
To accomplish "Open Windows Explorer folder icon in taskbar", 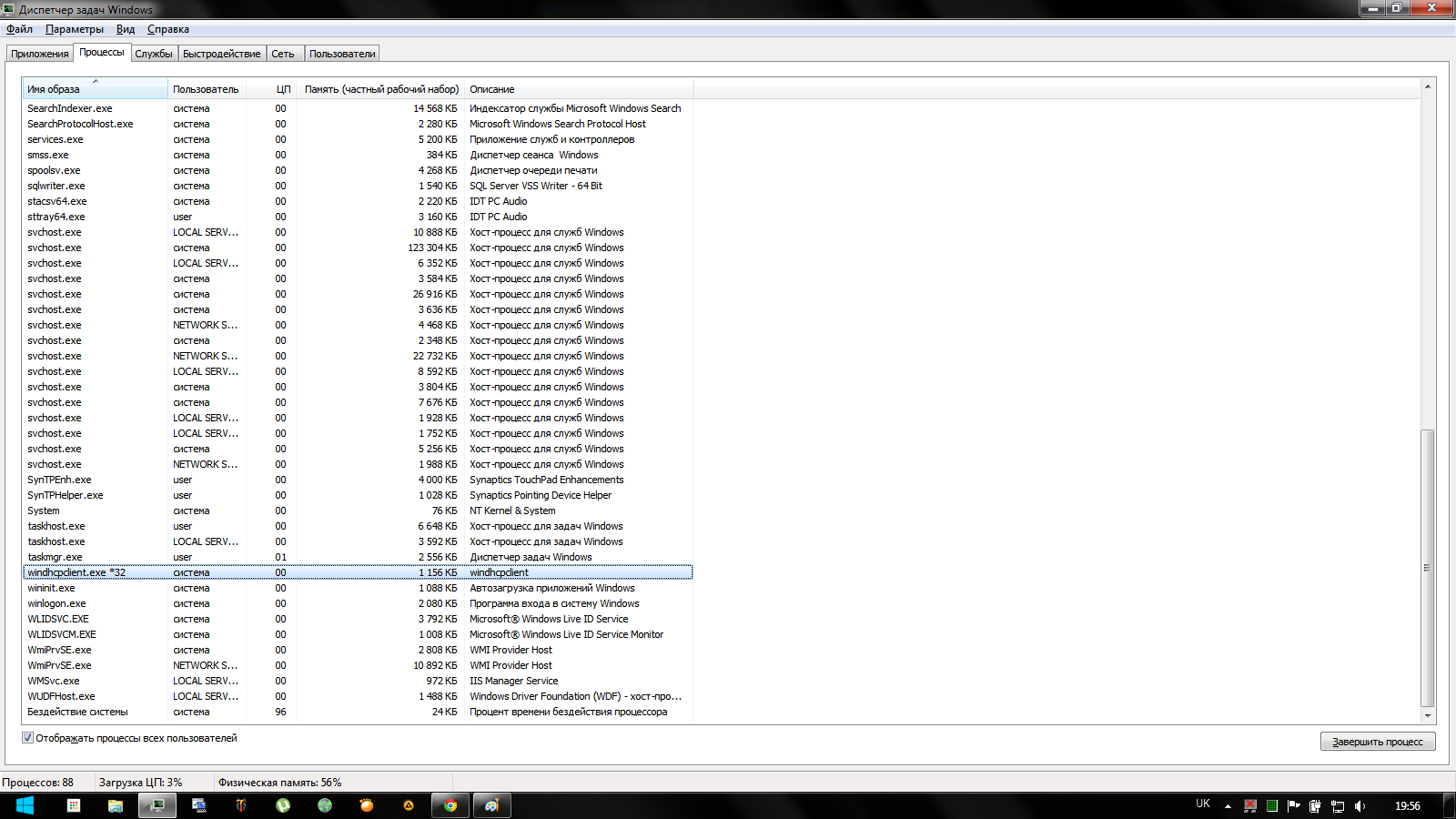I will pyautogui.click(x=116, y=805).
